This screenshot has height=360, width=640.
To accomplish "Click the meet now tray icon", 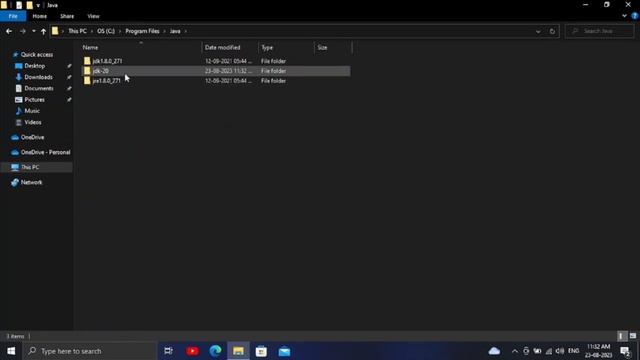I will coord(526,351).
